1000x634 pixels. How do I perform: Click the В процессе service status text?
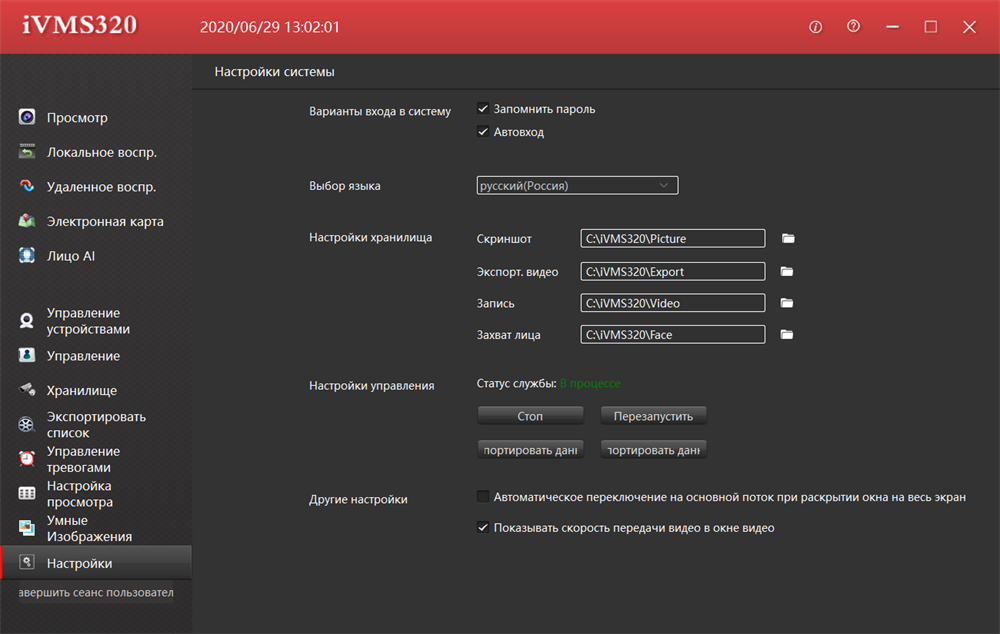[x=590, y=383]
